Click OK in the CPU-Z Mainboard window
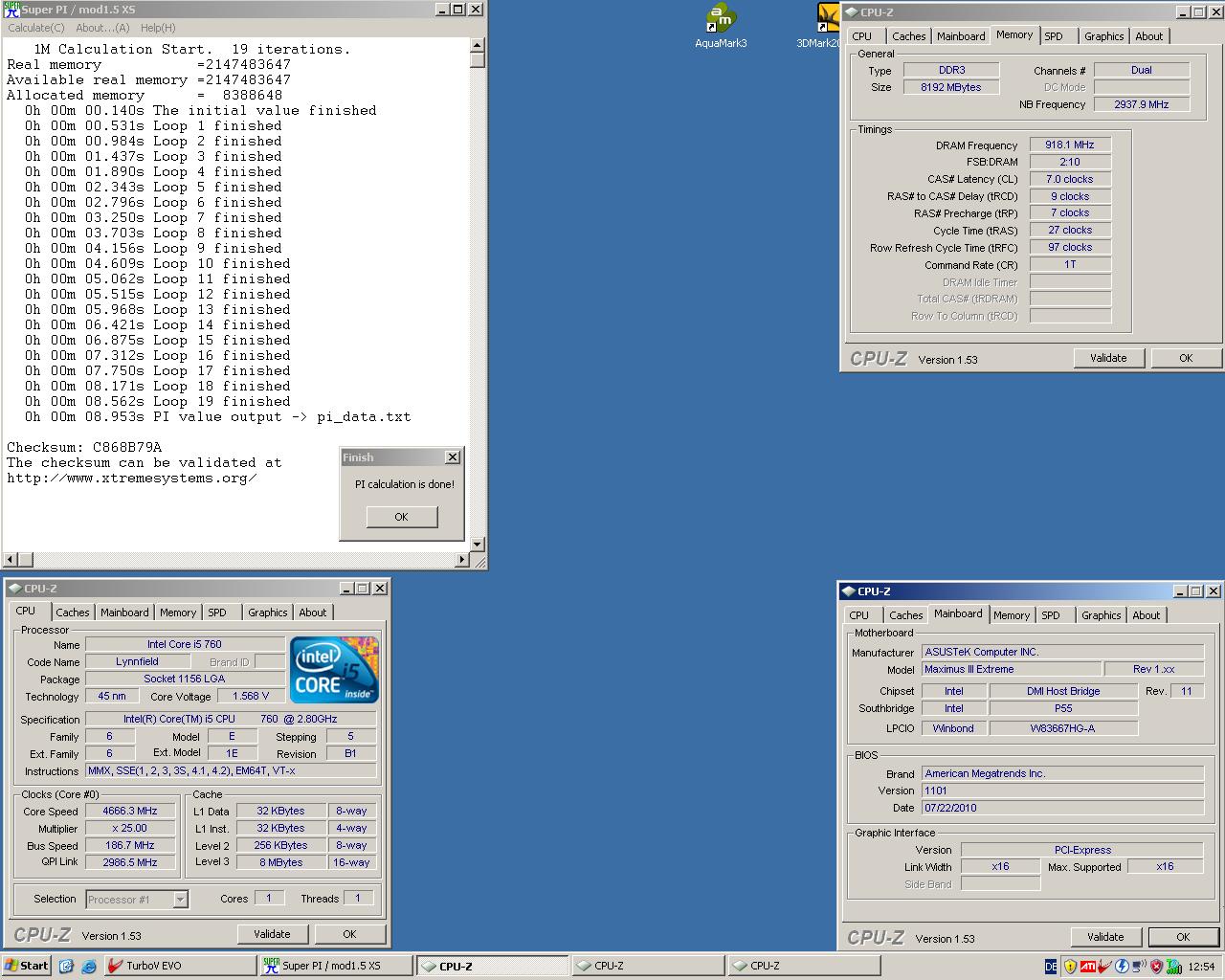The width and height of the screenshot is (1225, 980). [1183, 937]
